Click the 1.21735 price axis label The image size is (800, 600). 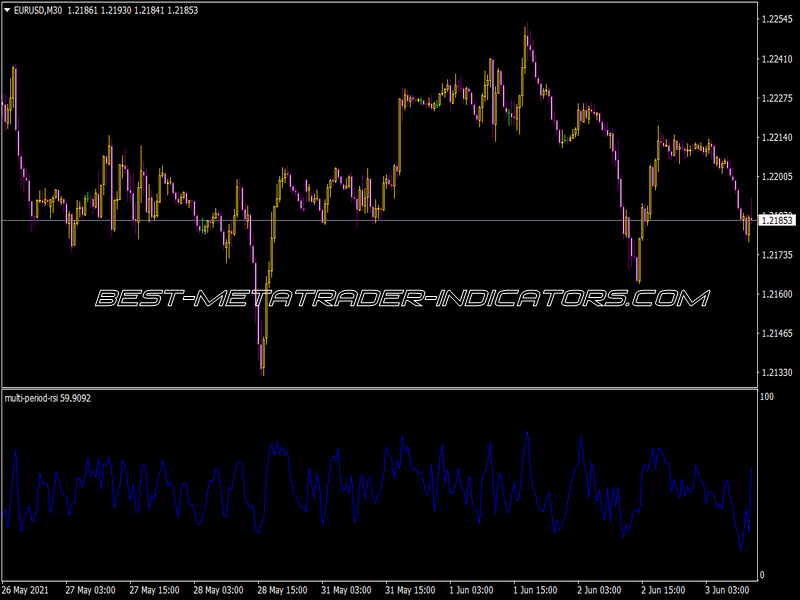tap(777, 255)
